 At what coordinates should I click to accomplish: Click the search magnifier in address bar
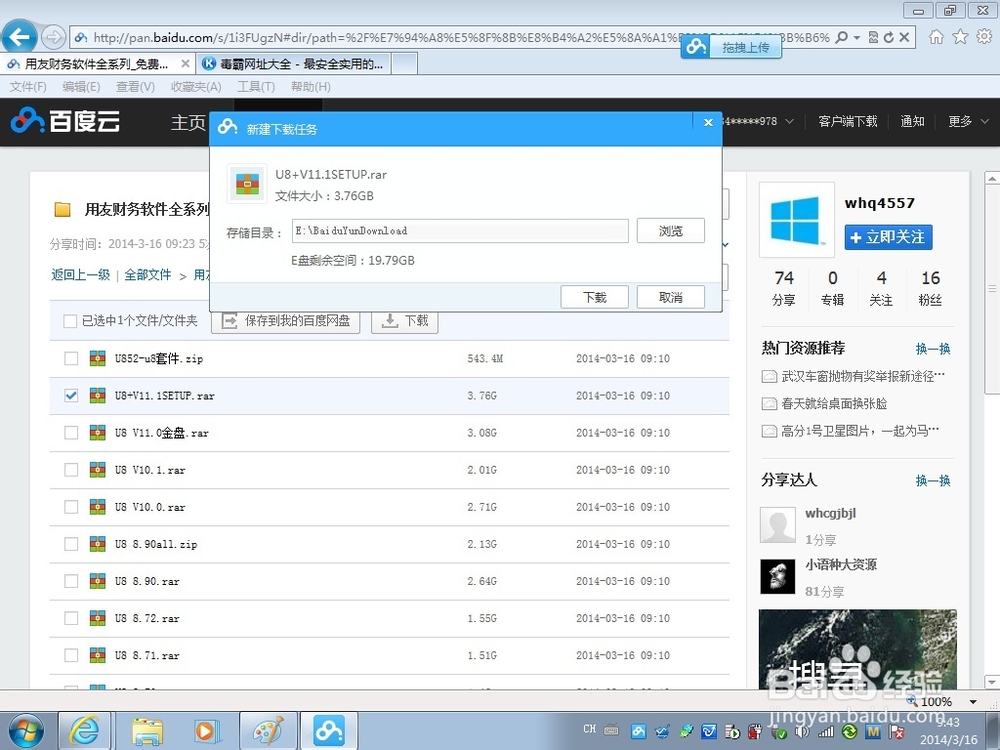(842, 38)
